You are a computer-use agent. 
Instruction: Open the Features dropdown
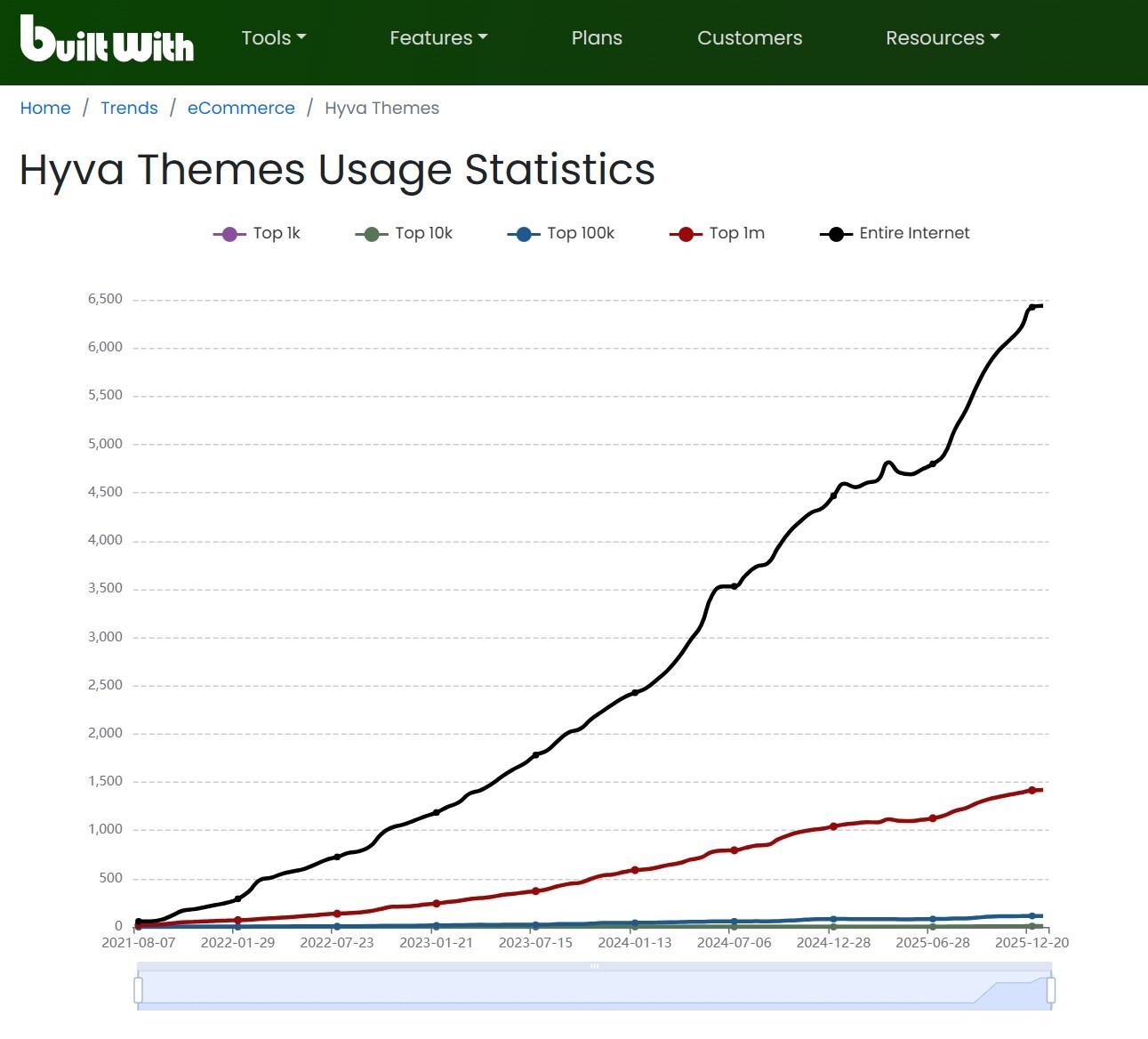[x=438, y=37]
